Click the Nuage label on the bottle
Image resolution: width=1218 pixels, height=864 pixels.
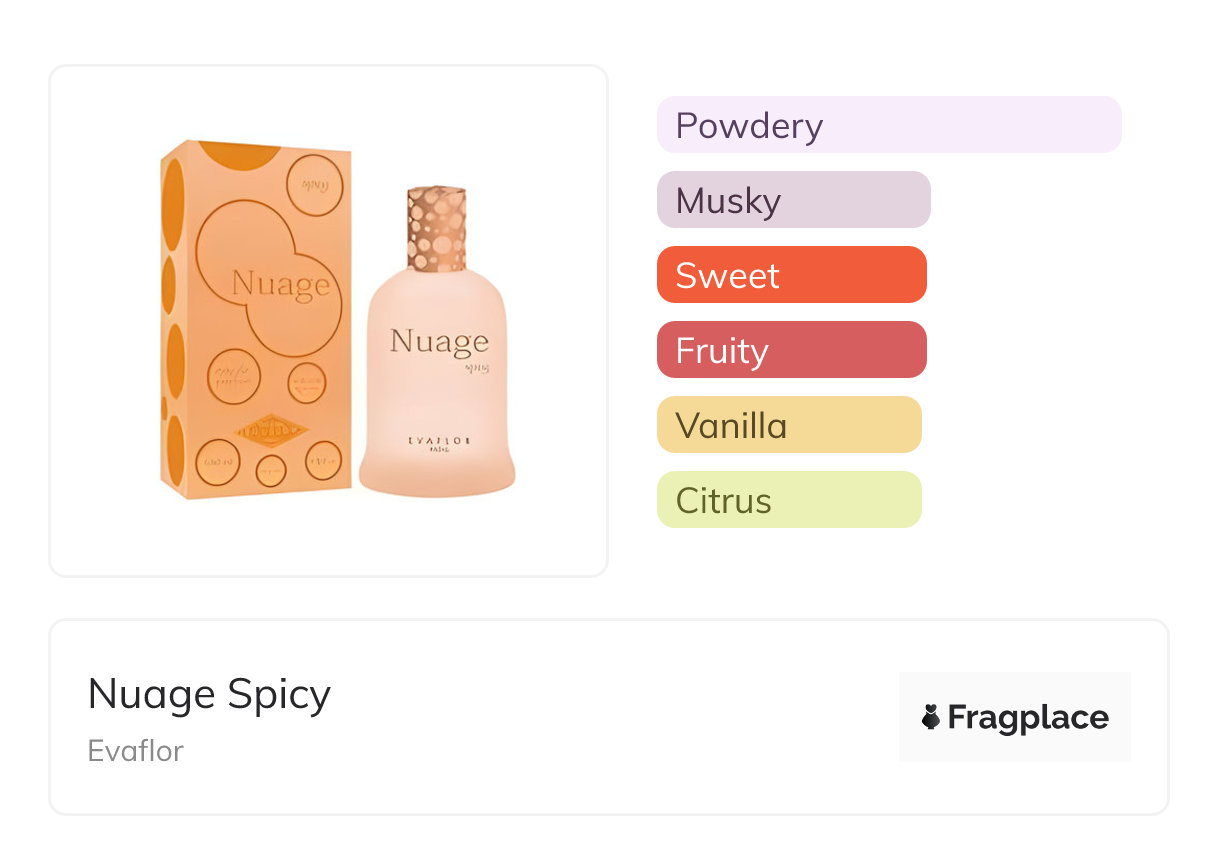pos(439,341)
